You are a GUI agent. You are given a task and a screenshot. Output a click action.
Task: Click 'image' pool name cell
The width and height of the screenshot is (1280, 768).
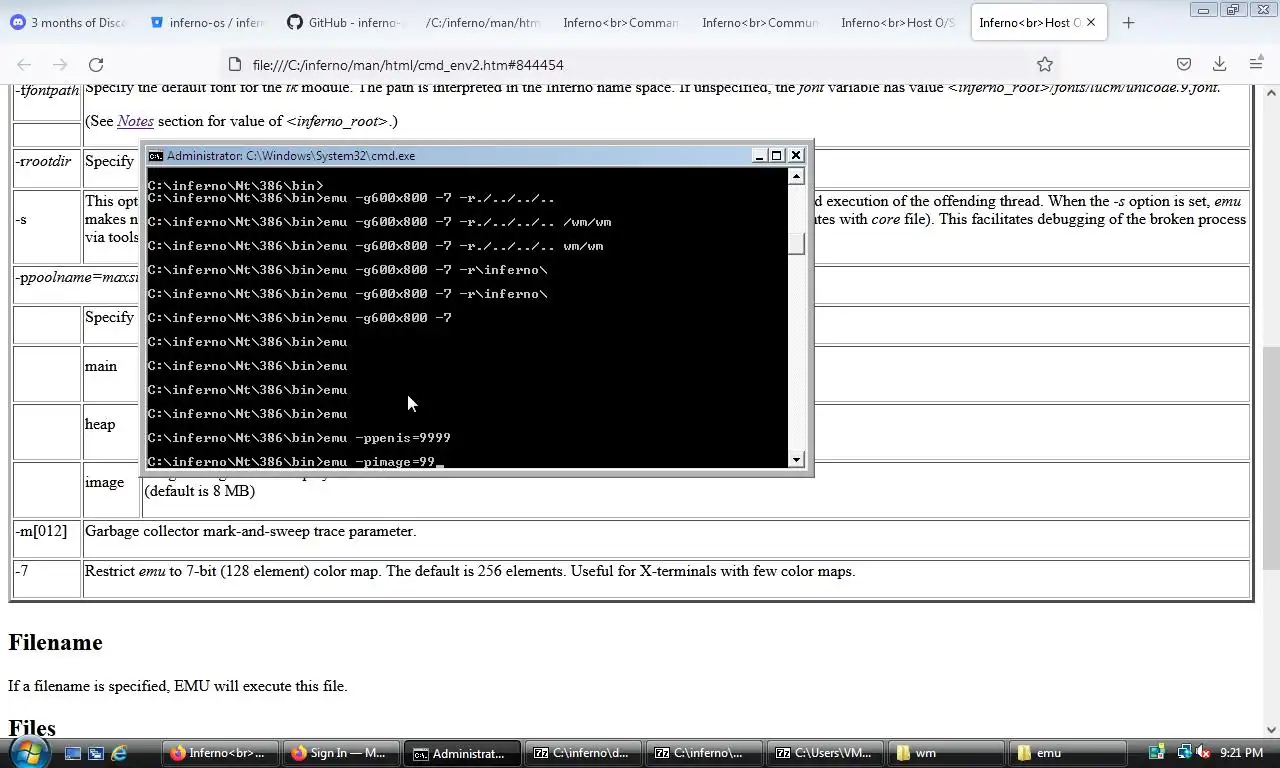click(112, 489)
